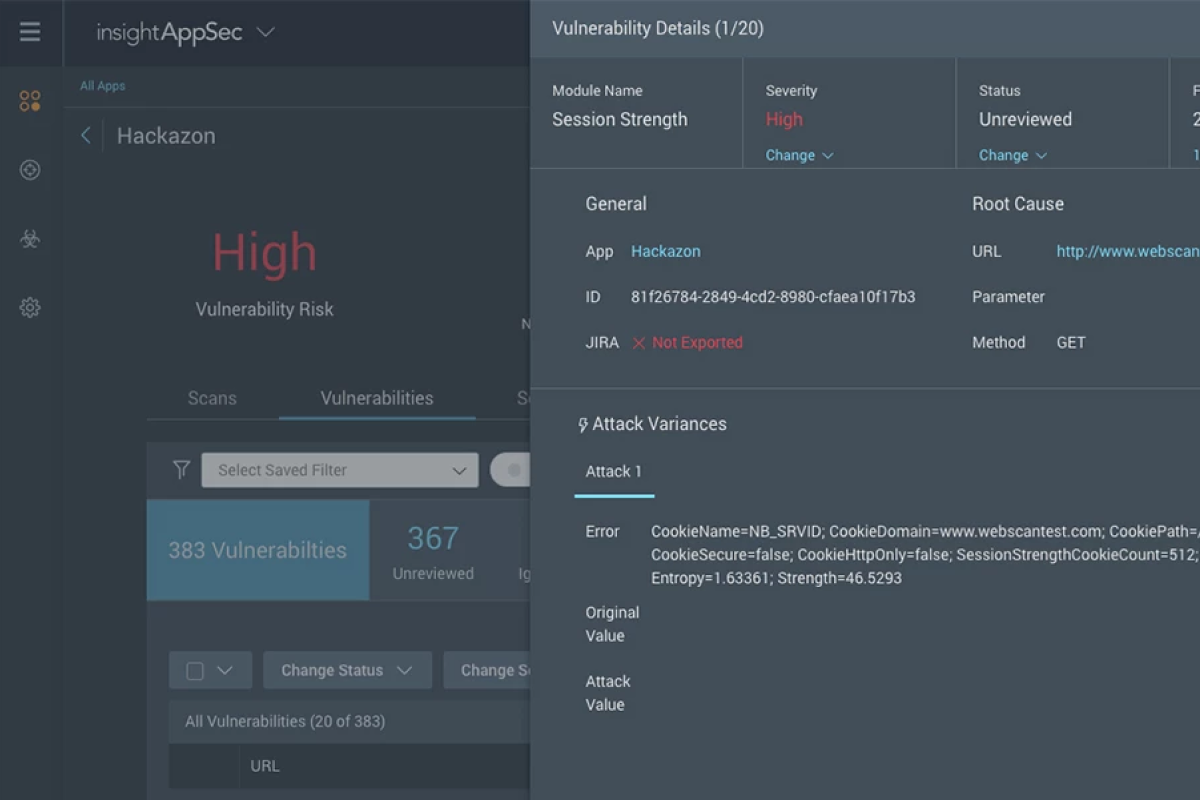Open the All Apps breadcrumb link
The image size is (1200, 800).
103,86
